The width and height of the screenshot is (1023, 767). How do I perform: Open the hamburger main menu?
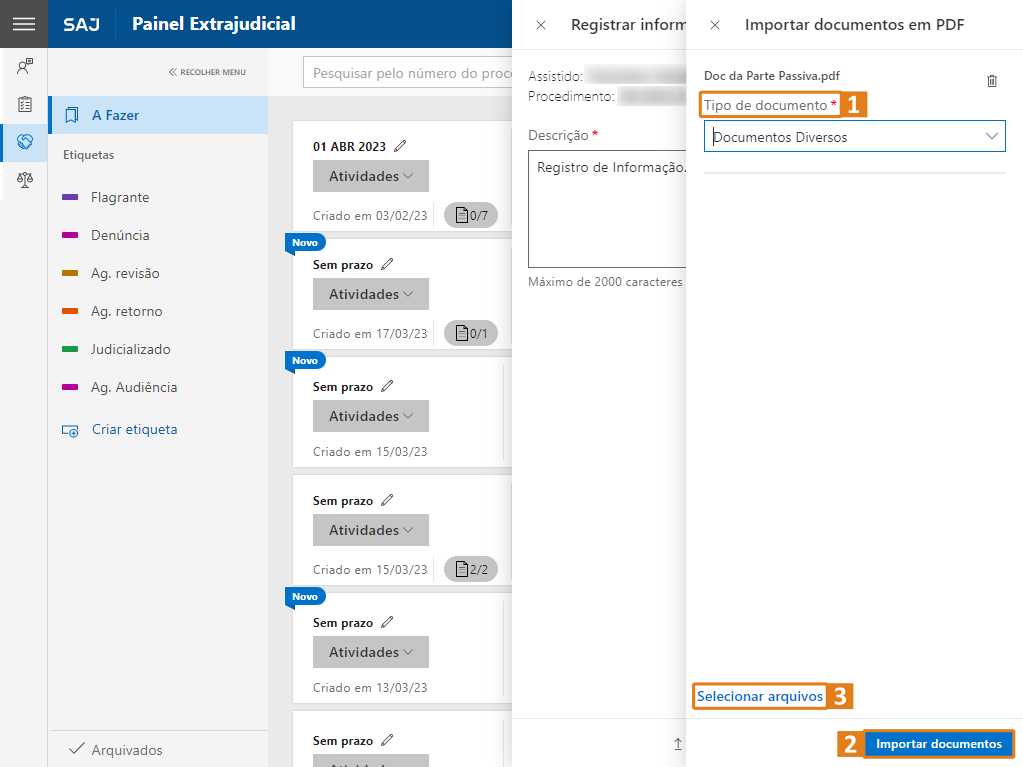coord(23,24)
